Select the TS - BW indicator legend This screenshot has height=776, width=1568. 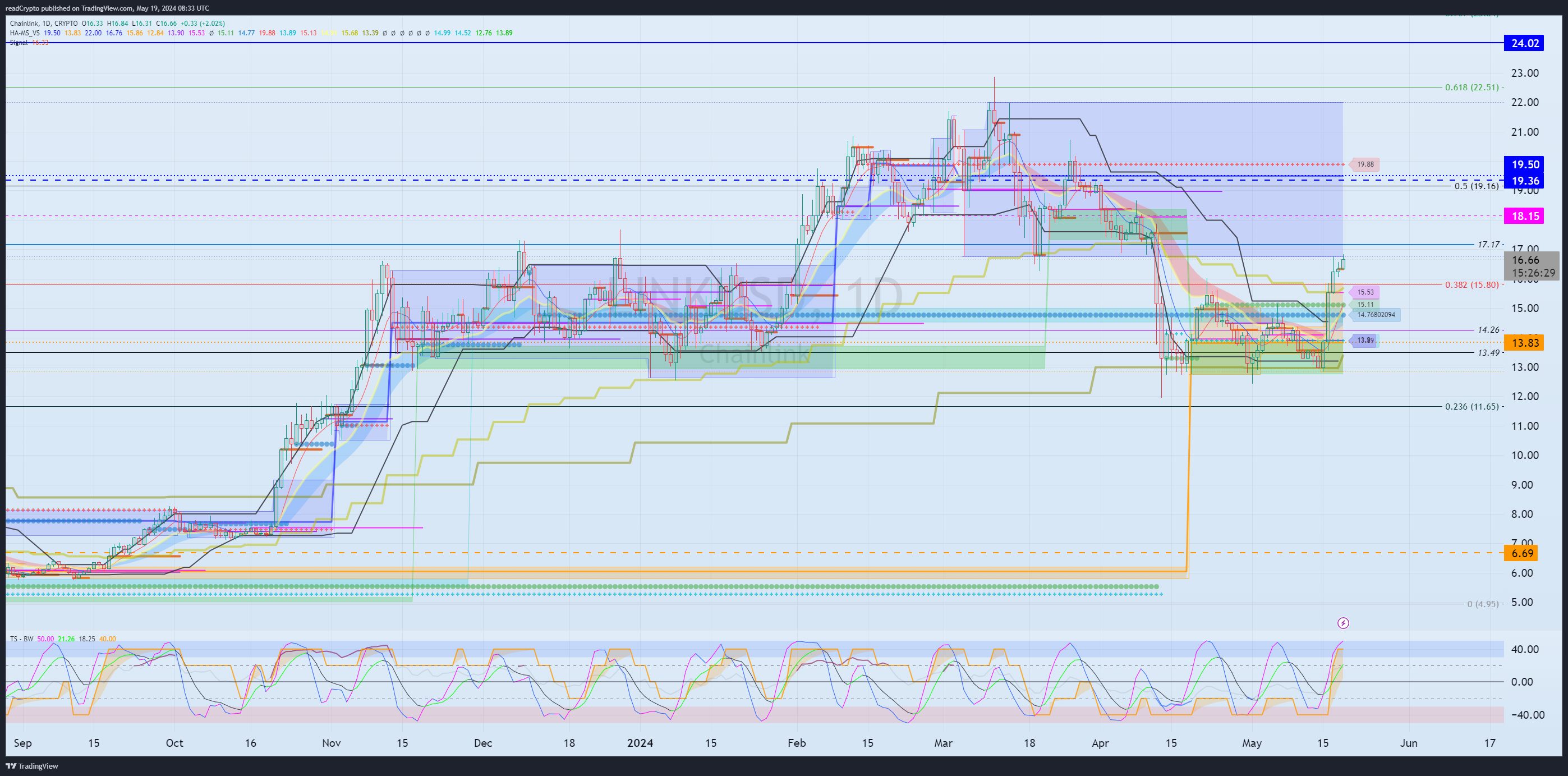[x=21, y=639]
